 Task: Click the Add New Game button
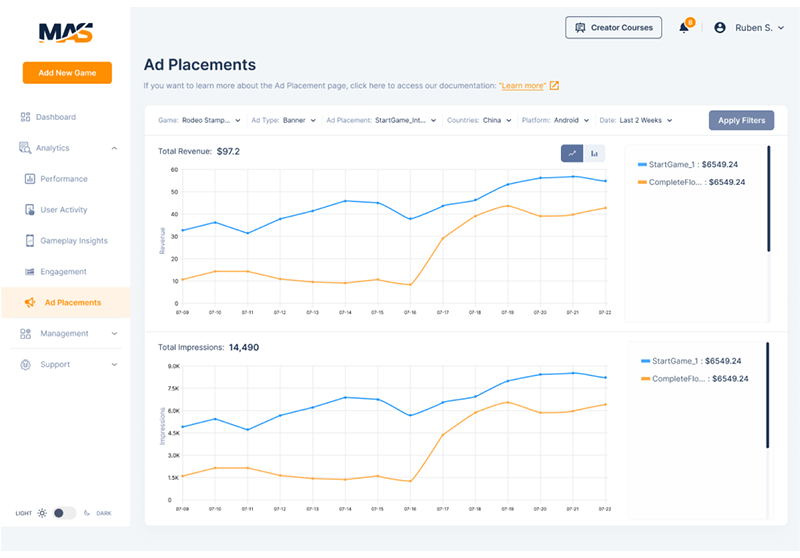[x=67, y=73]
